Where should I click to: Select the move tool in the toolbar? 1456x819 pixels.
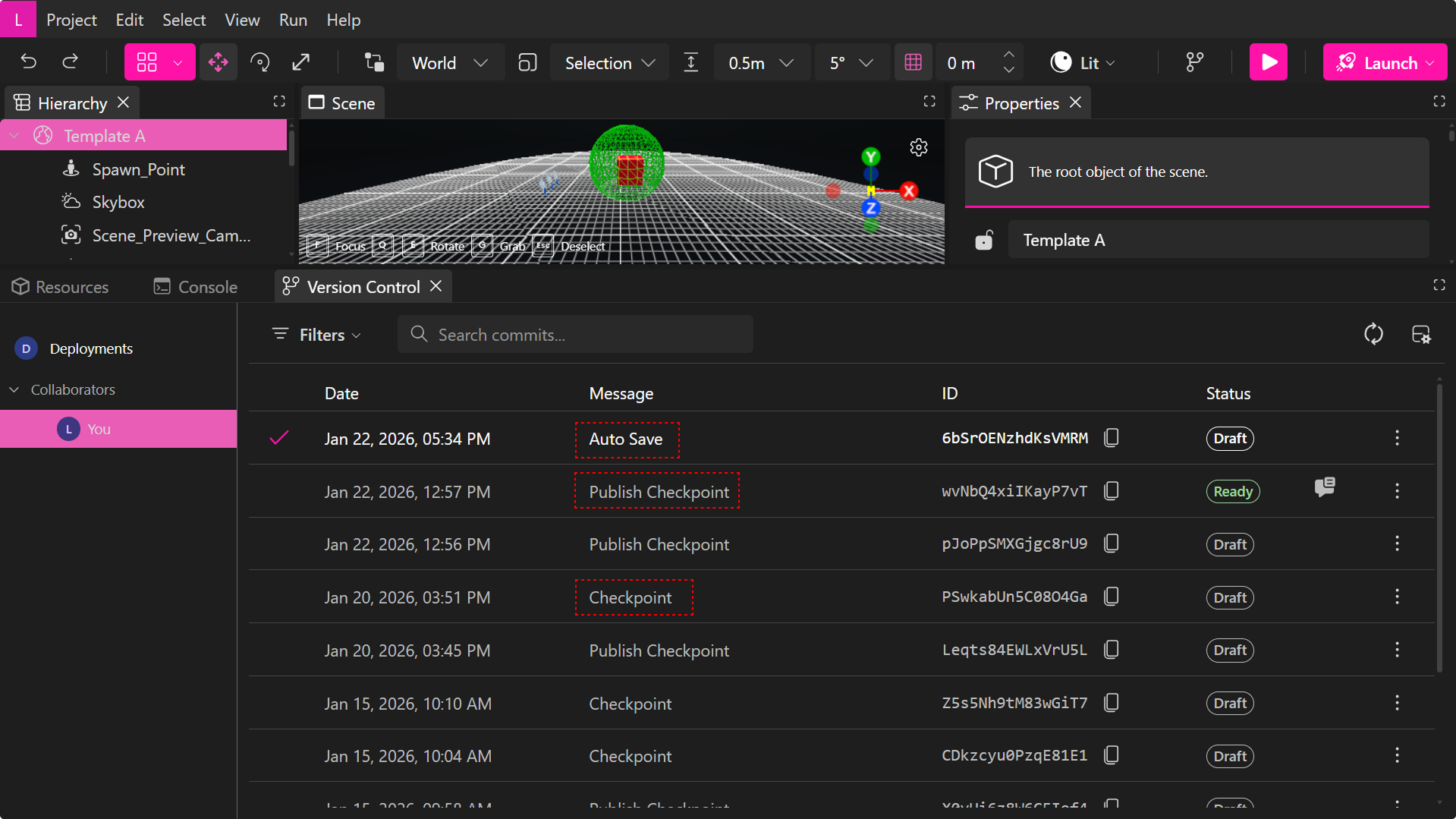pyautogui.click(x=219, y=62)
